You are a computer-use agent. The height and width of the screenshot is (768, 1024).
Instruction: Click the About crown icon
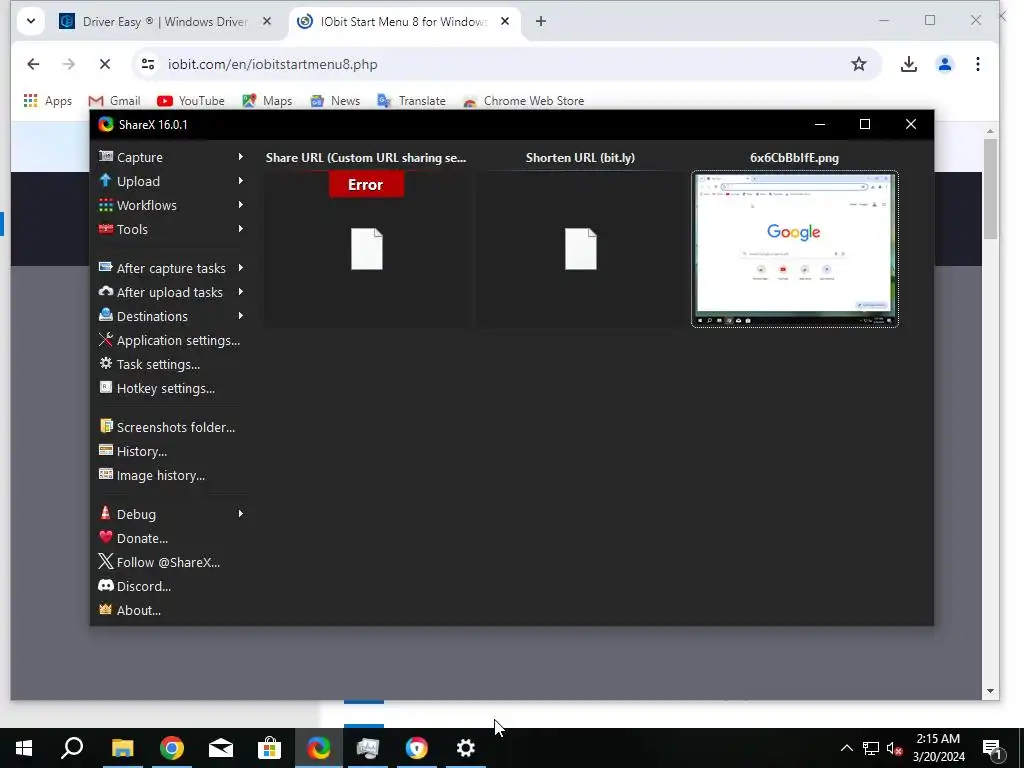pyautogui.click(x=106, y=609)
